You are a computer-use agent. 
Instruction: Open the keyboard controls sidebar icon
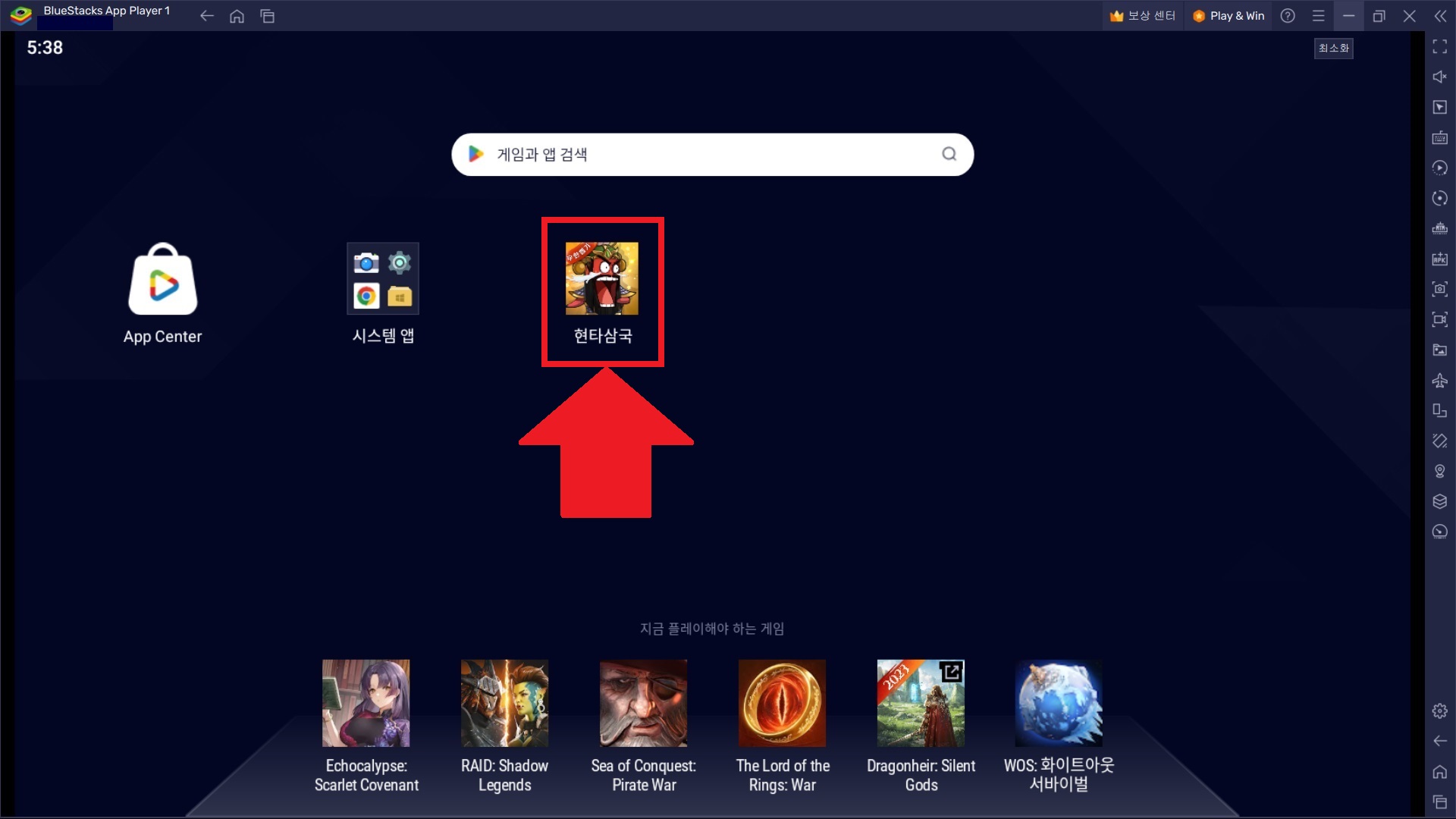pyautogui.click(x=1439, y=138)
